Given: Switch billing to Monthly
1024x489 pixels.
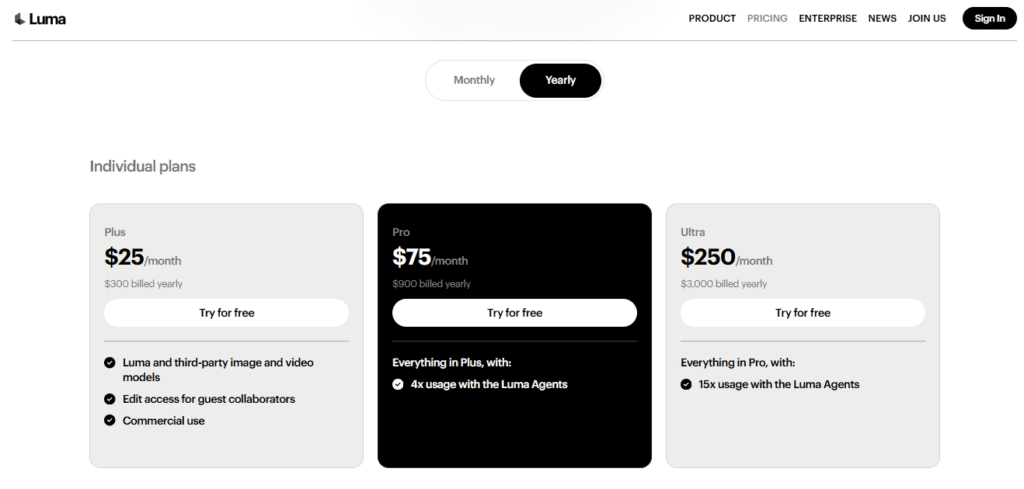Looking at the screenshot, I should [x=474, y=80].
